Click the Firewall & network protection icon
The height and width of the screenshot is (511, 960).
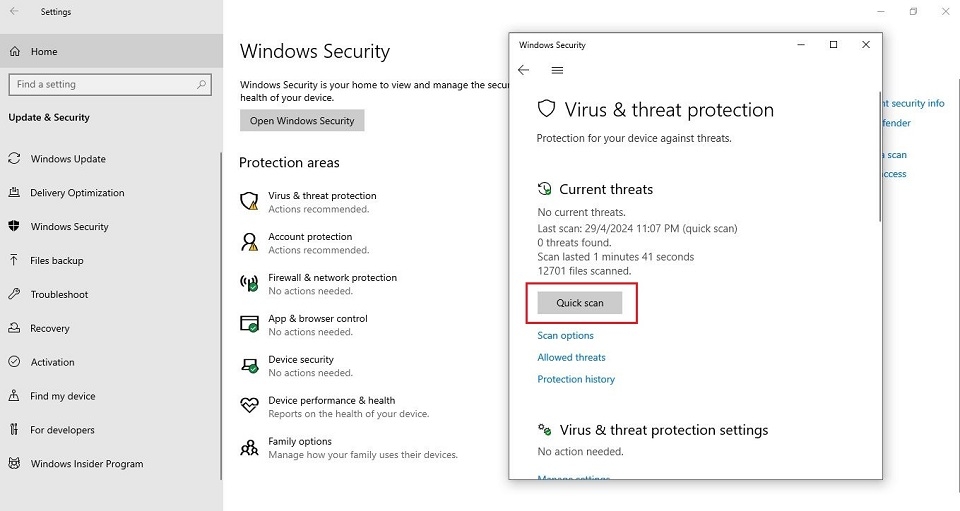coord(249,283)
